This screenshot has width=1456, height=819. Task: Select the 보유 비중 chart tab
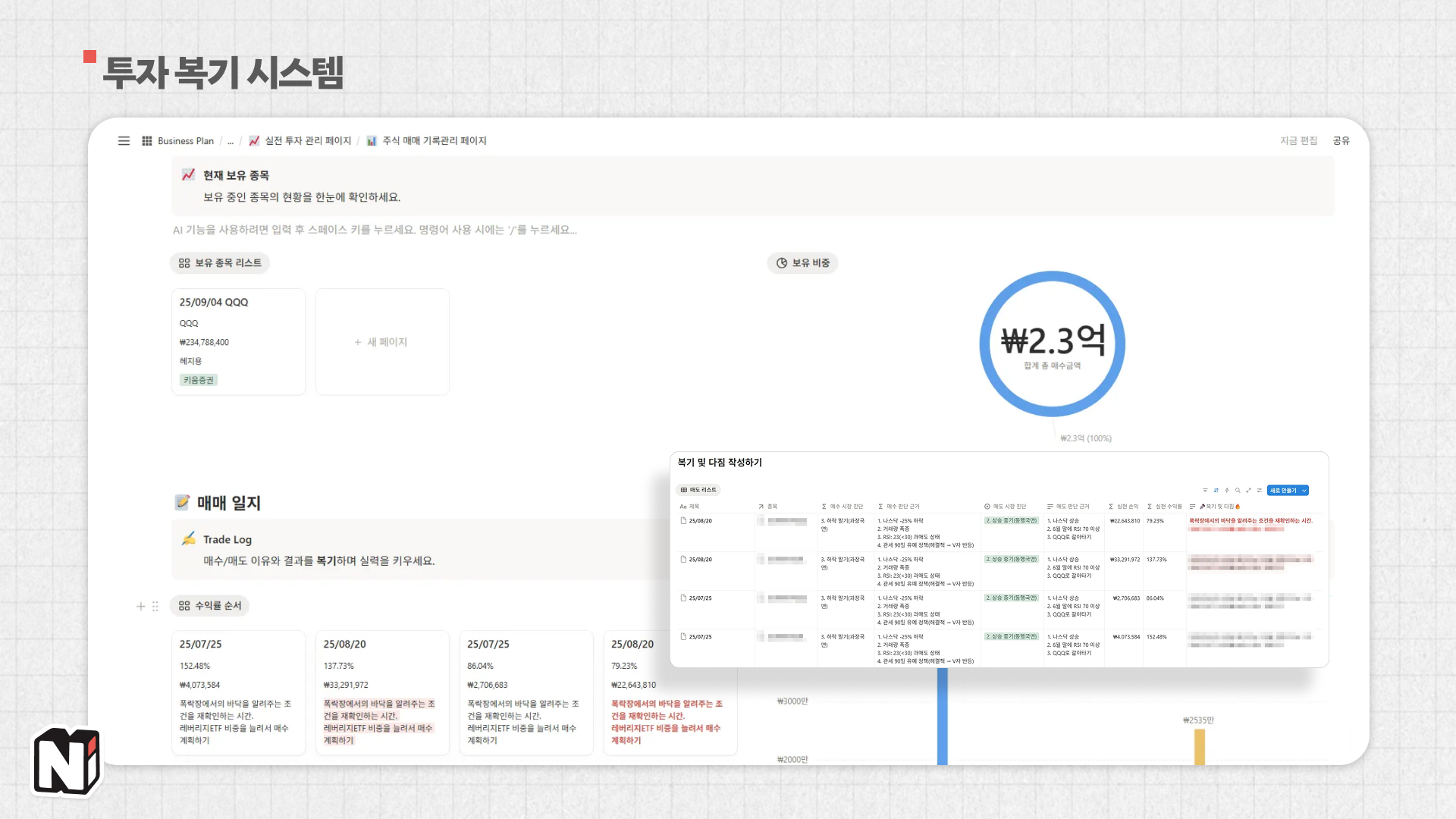[x=802, y=263]
